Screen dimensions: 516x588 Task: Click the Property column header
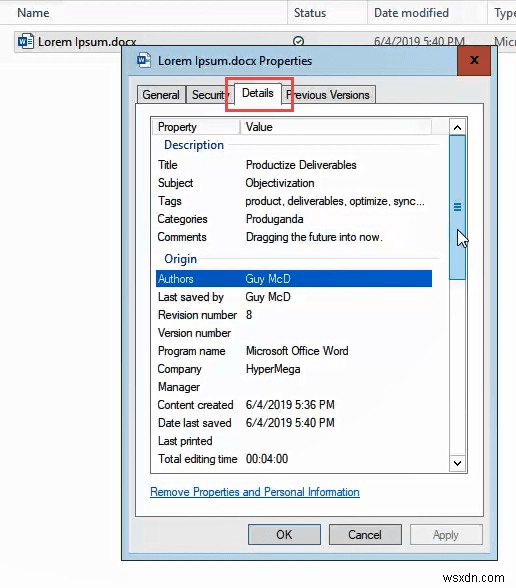[196, 127]
